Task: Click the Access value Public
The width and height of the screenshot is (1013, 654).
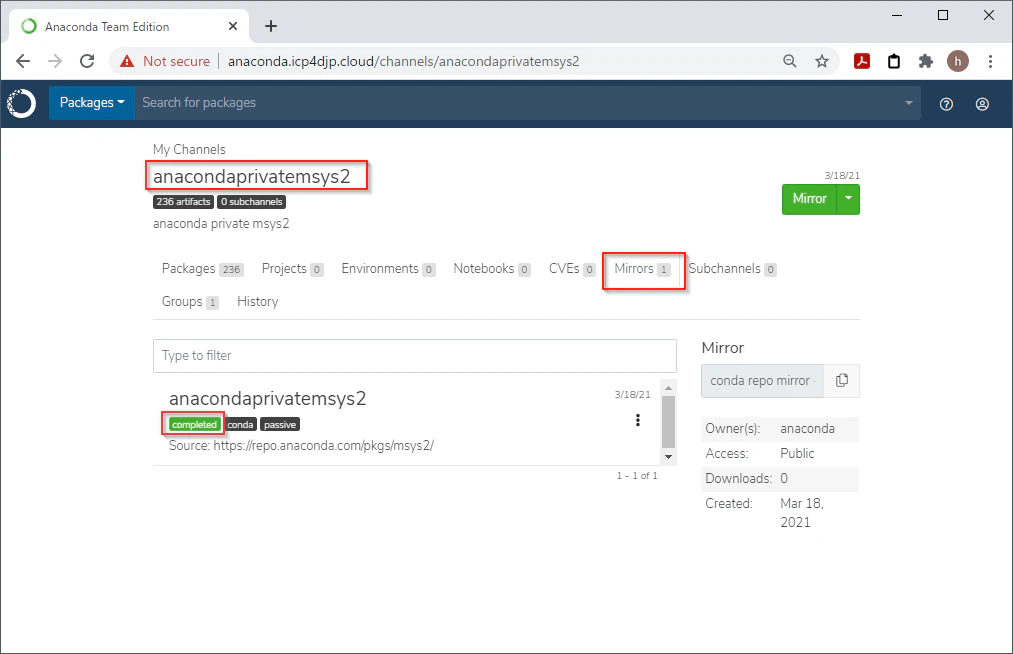Action: click(797, 454)
